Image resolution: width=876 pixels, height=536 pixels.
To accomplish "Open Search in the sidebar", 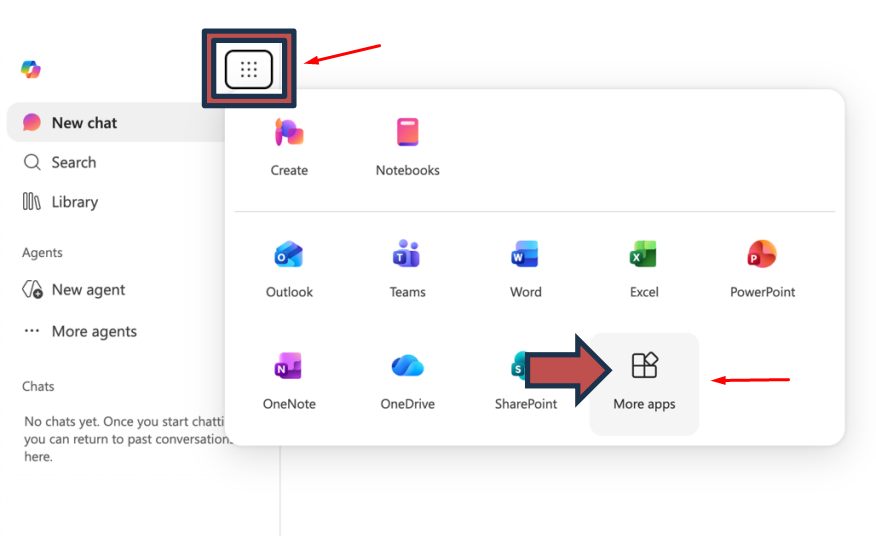I will point(74,163).
